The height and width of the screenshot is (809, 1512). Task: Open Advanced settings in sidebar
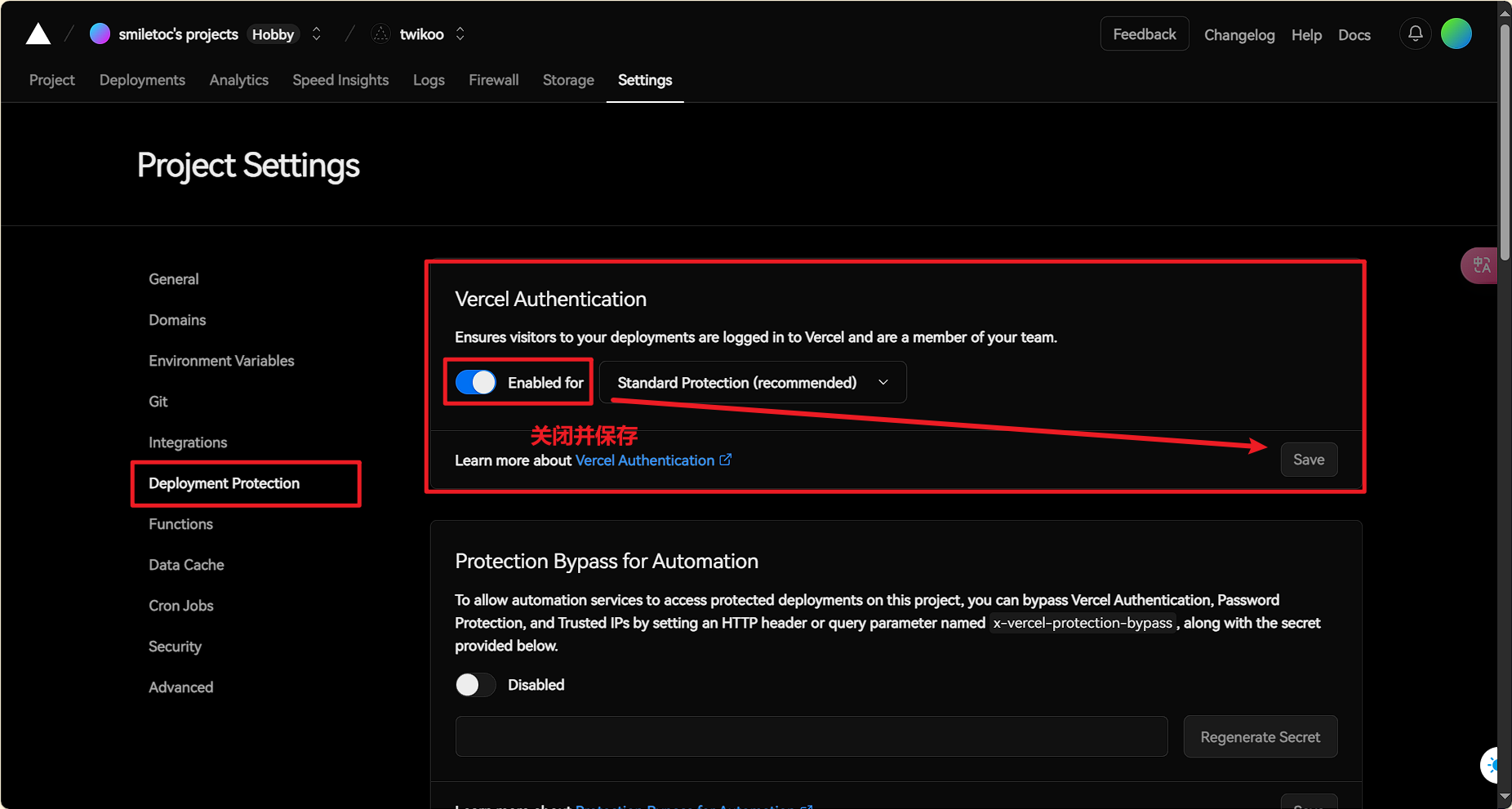point(180,687)
